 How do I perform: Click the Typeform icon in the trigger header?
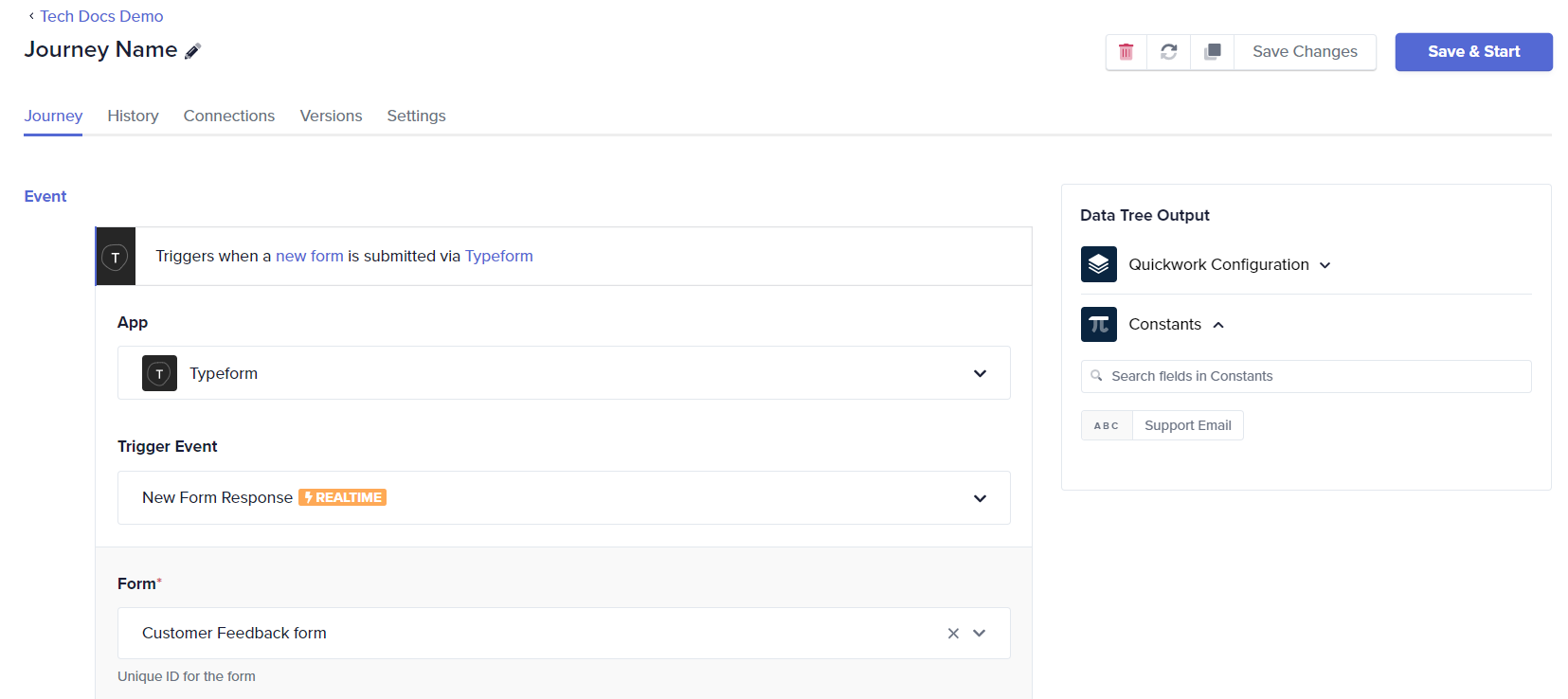coord(116,257)
